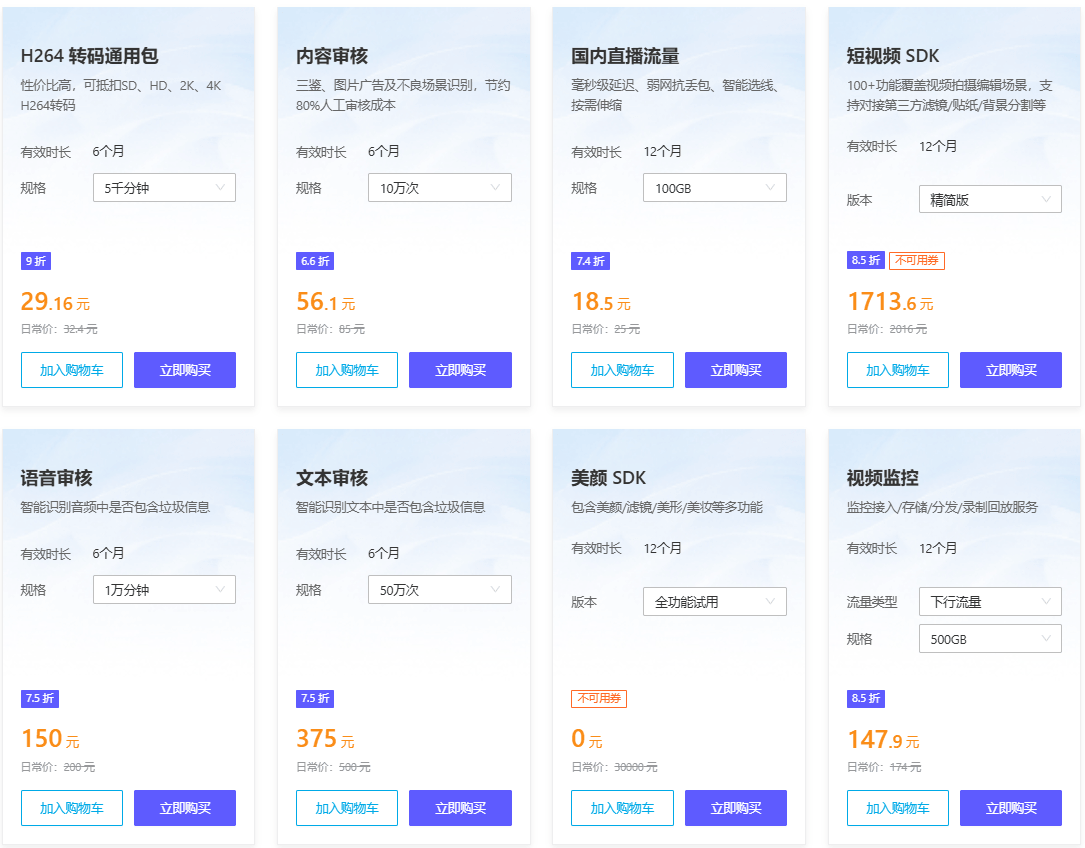This screenshot has height=848, width=1085.
Task: Add 美颜 SDK to the shopping cart
Action: tap(622, 807)
